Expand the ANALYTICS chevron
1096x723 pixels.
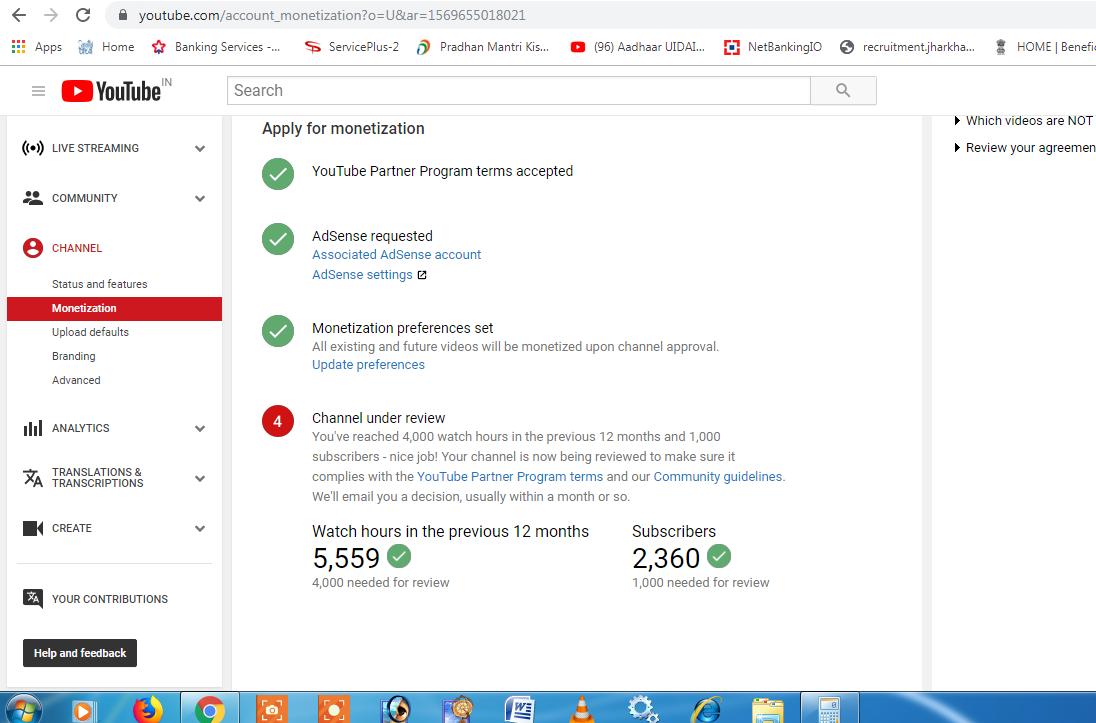click(200, 429)
